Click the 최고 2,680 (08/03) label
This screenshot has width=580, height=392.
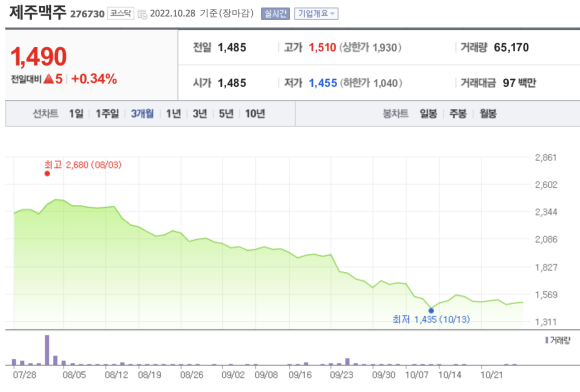point(83,165)
